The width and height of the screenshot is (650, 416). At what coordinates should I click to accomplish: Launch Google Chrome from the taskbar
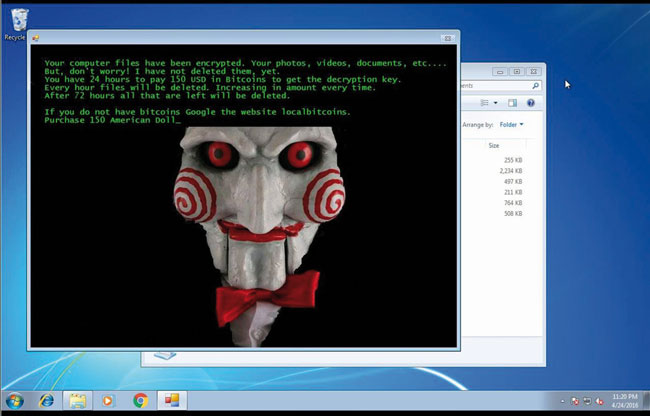pyautogui.click(x=141, y=401)
